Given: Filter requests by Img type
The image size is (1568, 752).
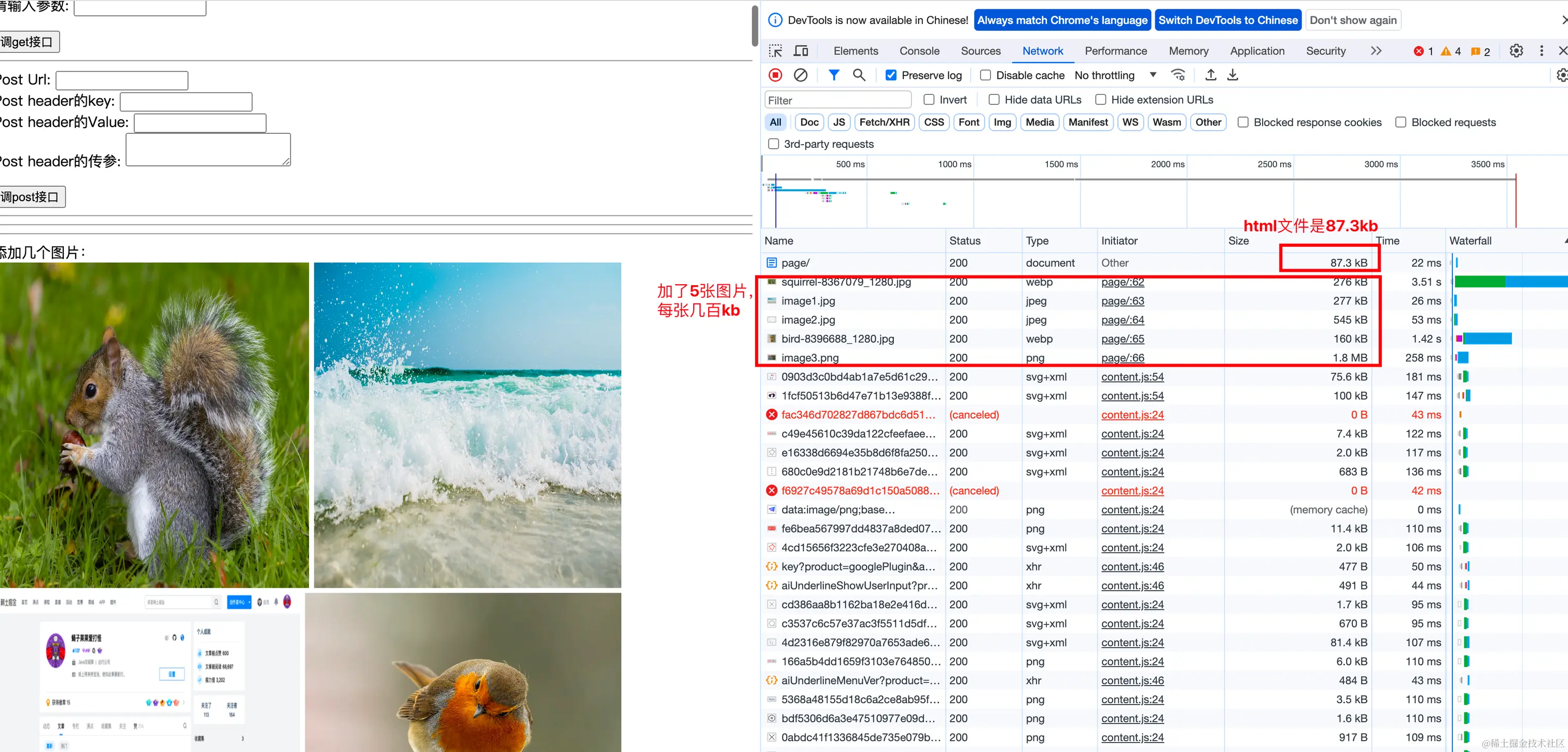Looking at the screenshot, I should (1002, 122).
